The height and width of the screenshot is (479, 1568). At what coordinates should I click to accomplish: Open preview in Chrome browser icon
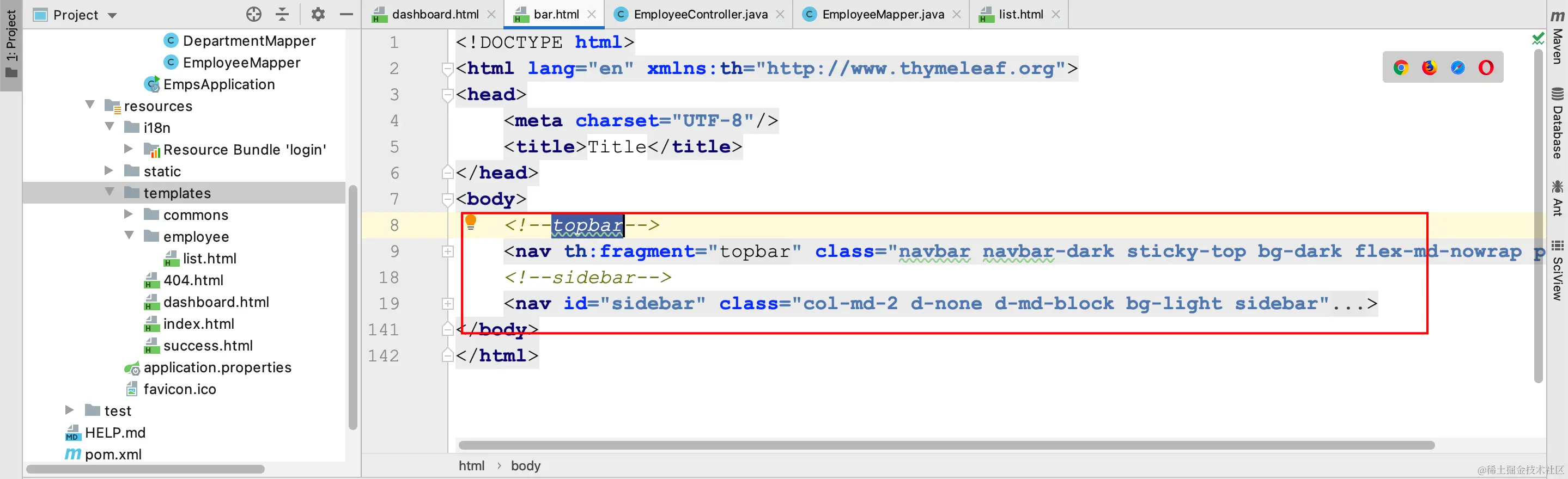(1401, 67)
